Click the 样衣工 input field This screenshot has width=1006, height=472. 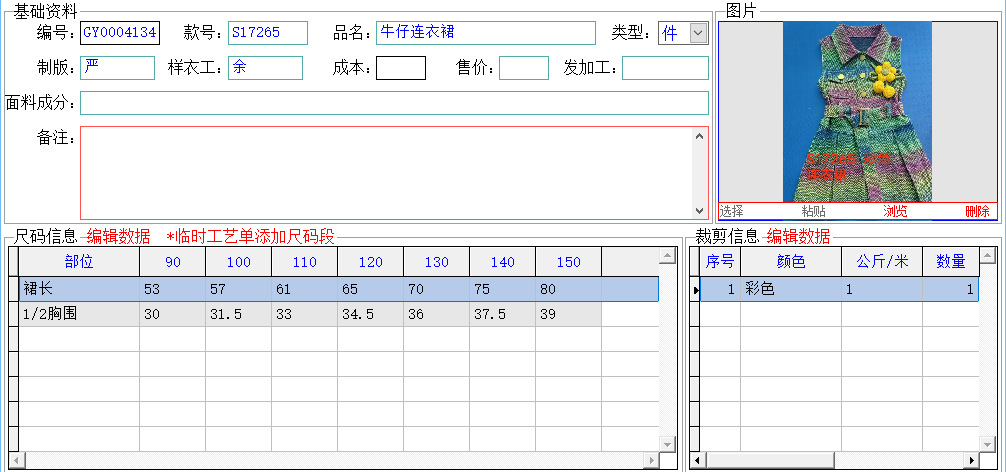pos(265,68)
